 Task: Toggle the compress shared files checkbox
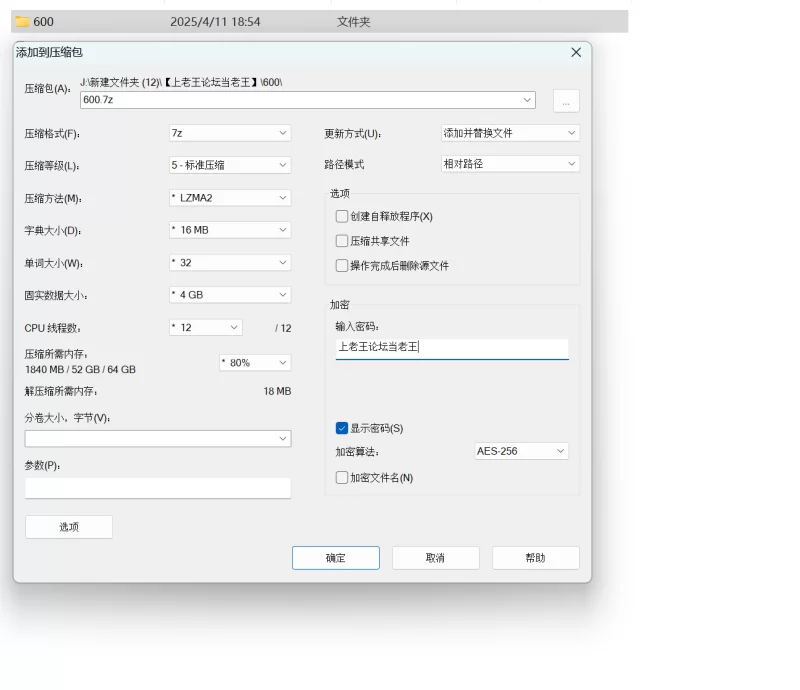click(x=343, y=241)
